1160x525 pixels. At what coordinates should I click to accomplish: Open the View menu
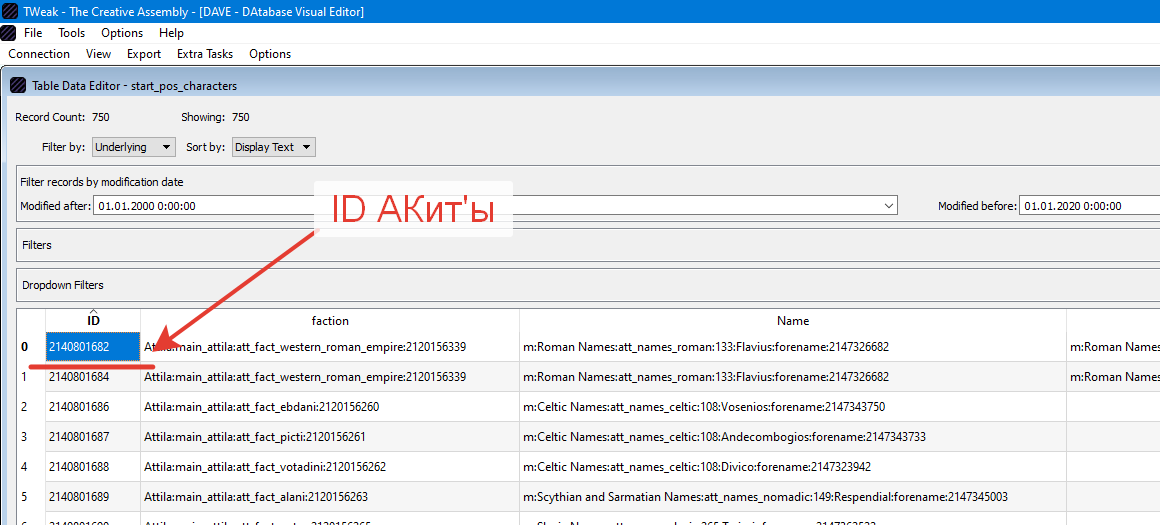point(98,54)
